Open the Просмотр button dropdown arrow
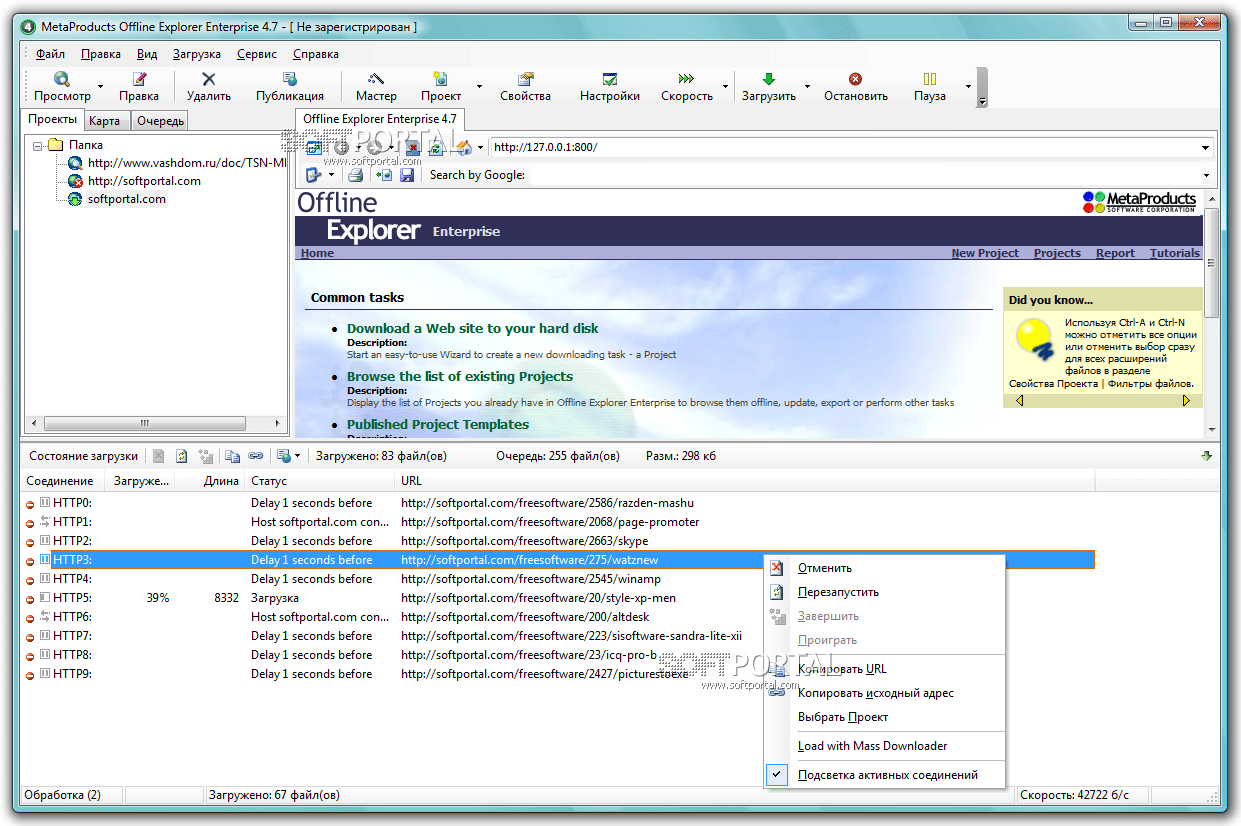 pyautogui.click(x=100, y=88)
